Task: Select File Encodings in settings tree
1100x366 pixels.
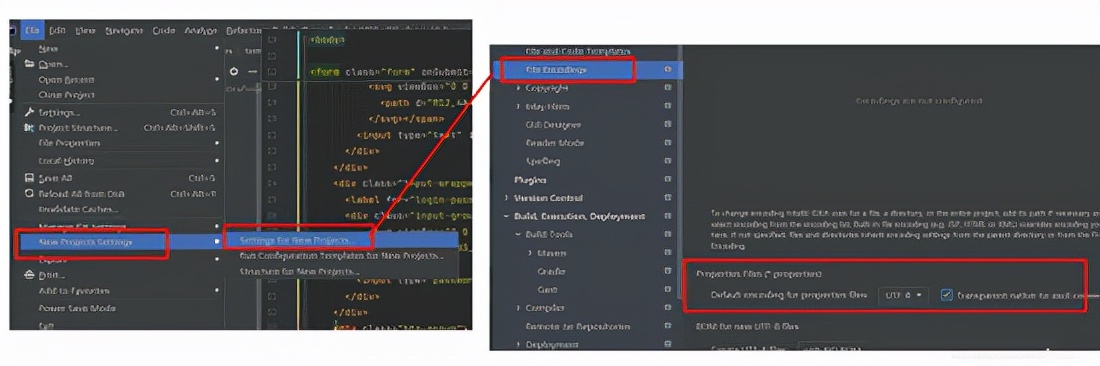Action: 556,70
